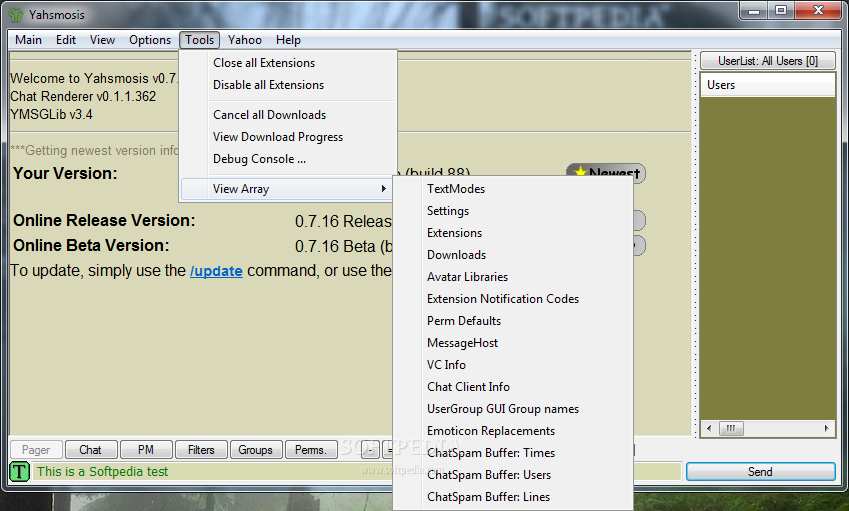Click the small minus button beside Perms.

[x=370, y=450]
